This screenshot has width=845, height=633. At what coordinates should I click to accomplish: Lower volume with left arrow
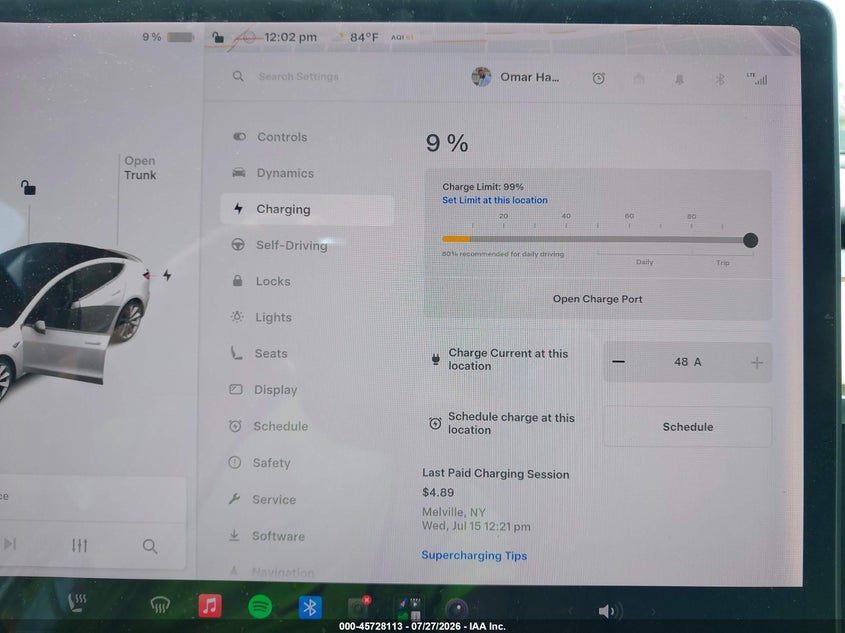[571, 611]
